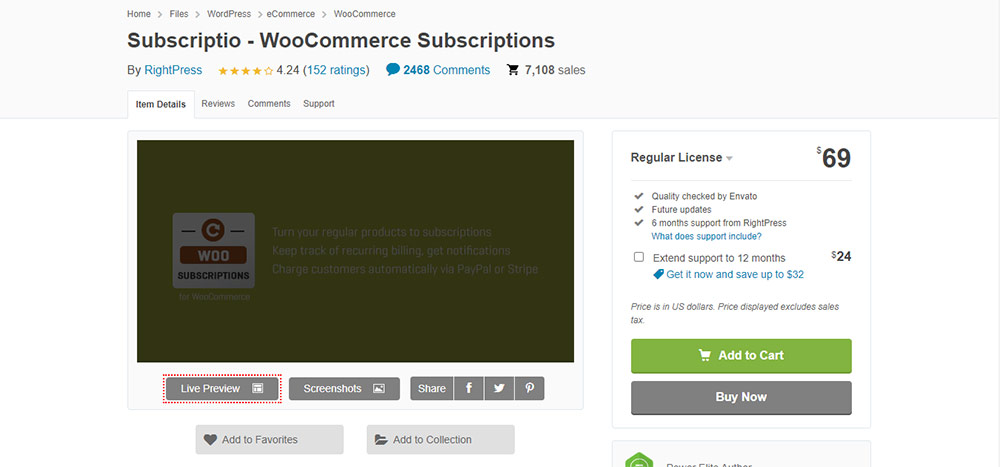Image resolution: width=1000 pixels, height=467 pixels.
Task: Open the Live Preview button
Action: tap(222, 388)
